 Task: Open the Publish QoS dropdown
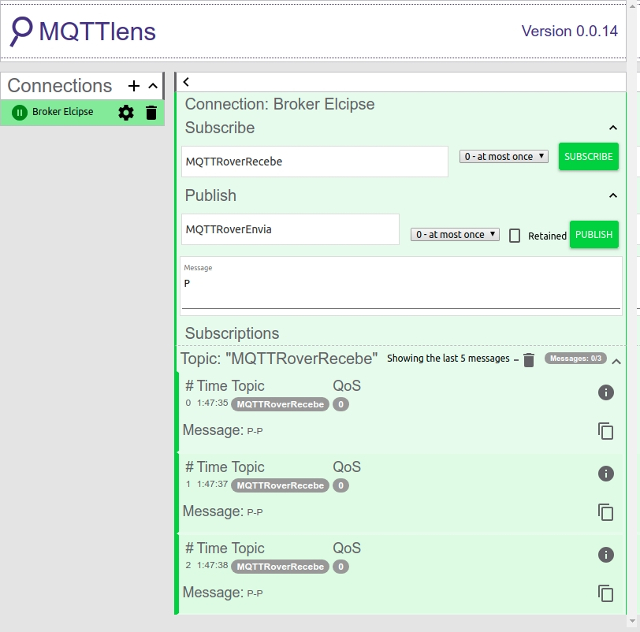coord(455,234)
